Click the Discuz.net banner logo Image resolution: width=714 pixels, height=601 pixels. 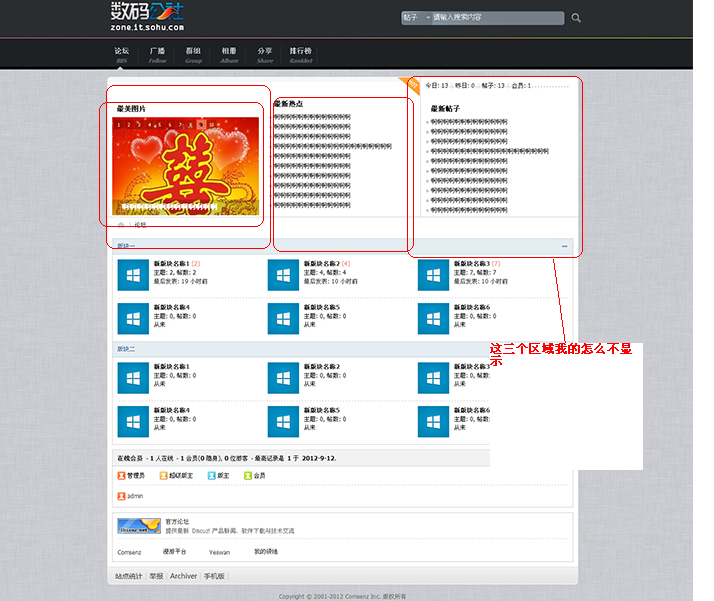(x=139, y=526)
